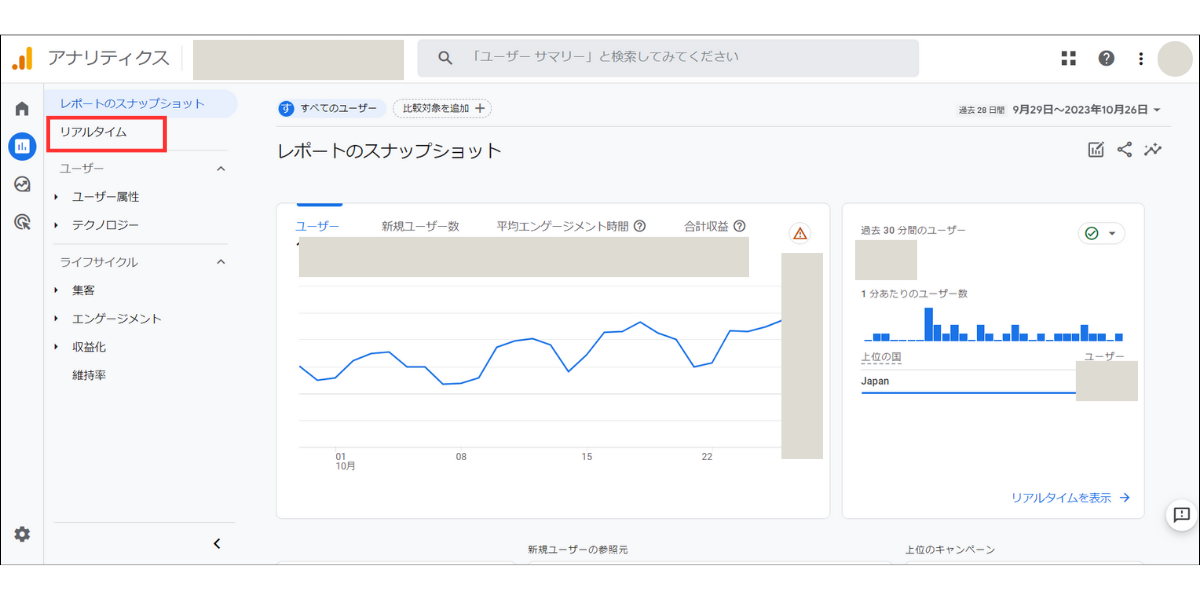Click the Japan country row
Screen dimensions: 1200x600
[968, 381]
